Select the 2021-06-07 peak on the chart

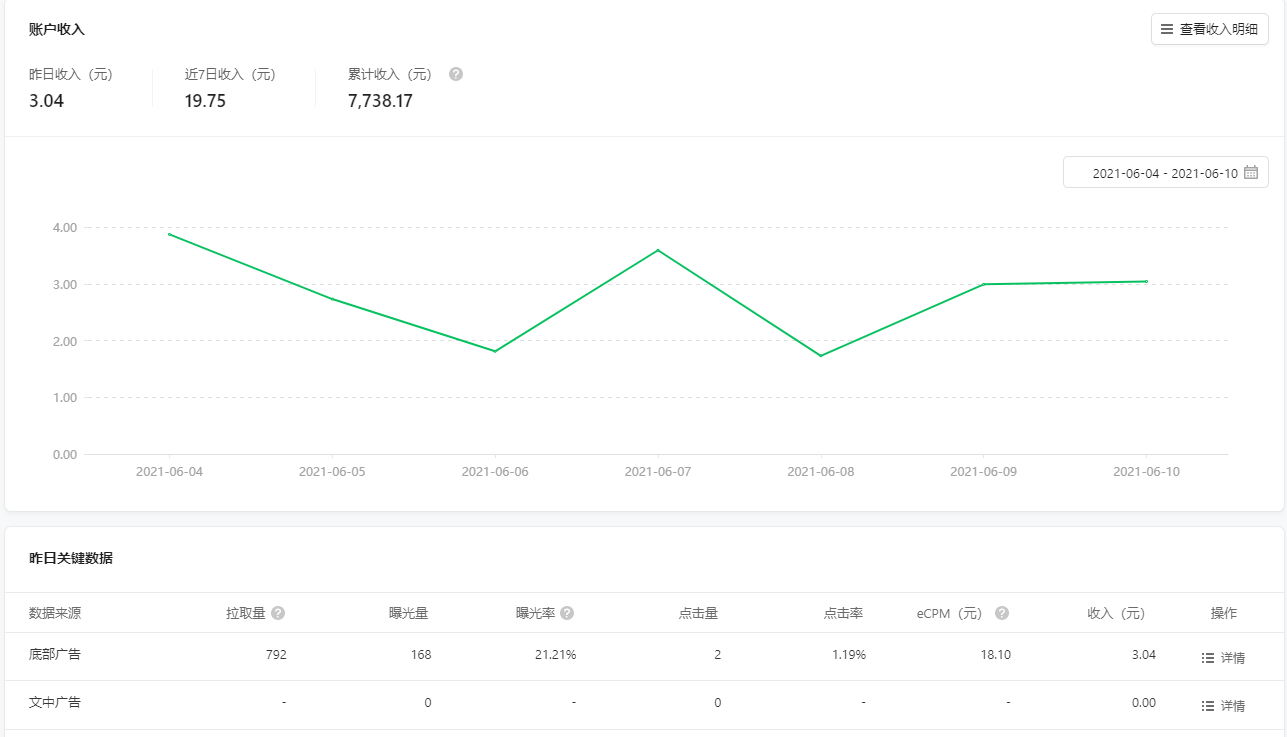tap(658, 250)
